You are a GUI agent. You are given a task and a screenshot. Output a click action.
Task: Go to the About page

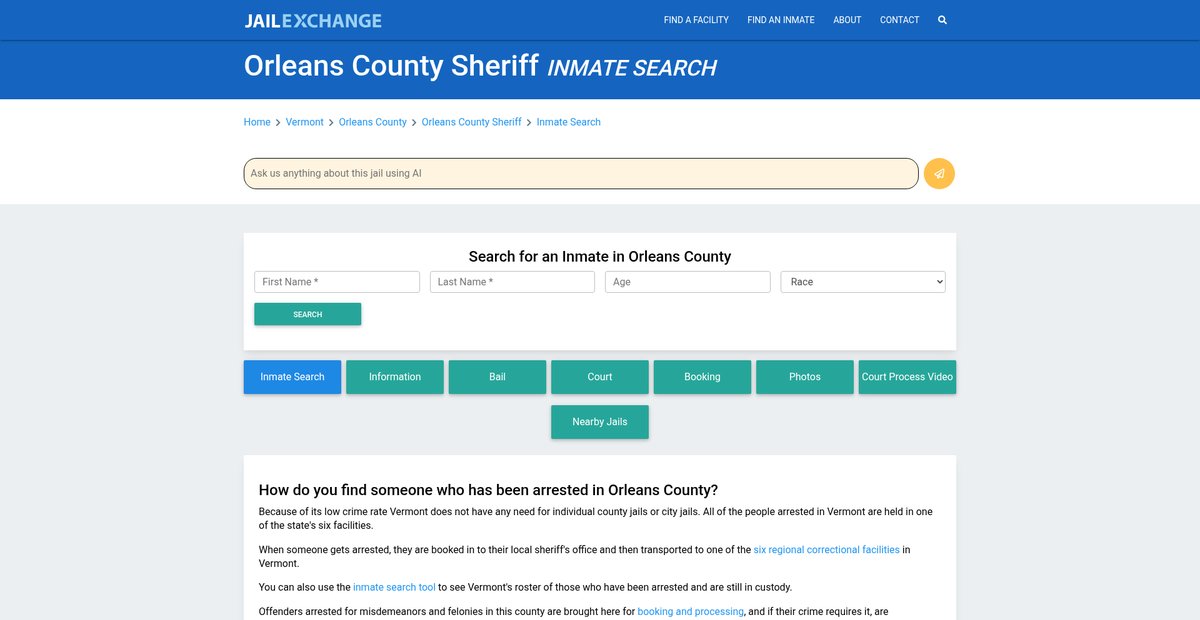point(847,20)
